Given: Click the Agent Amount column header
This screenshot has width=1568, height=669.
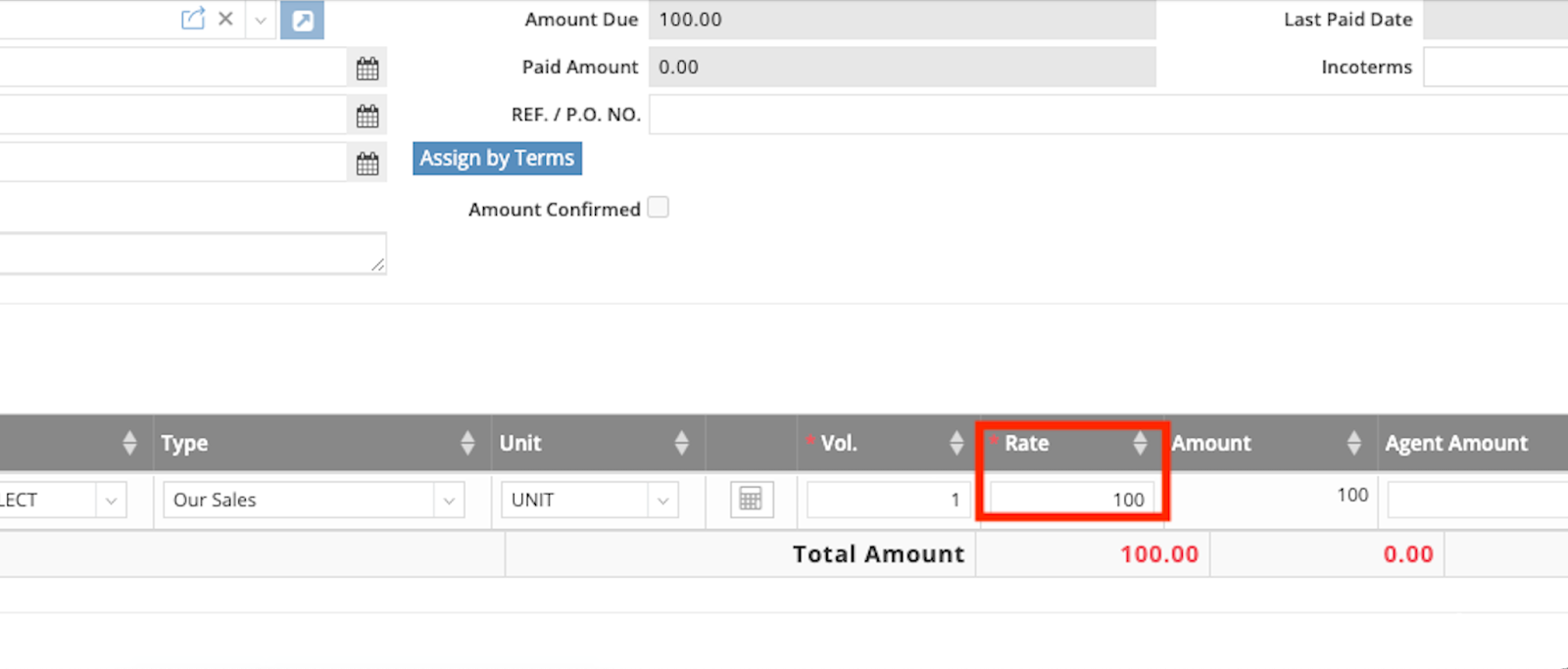Looking at the screenshot, I should coord(1455,444).
